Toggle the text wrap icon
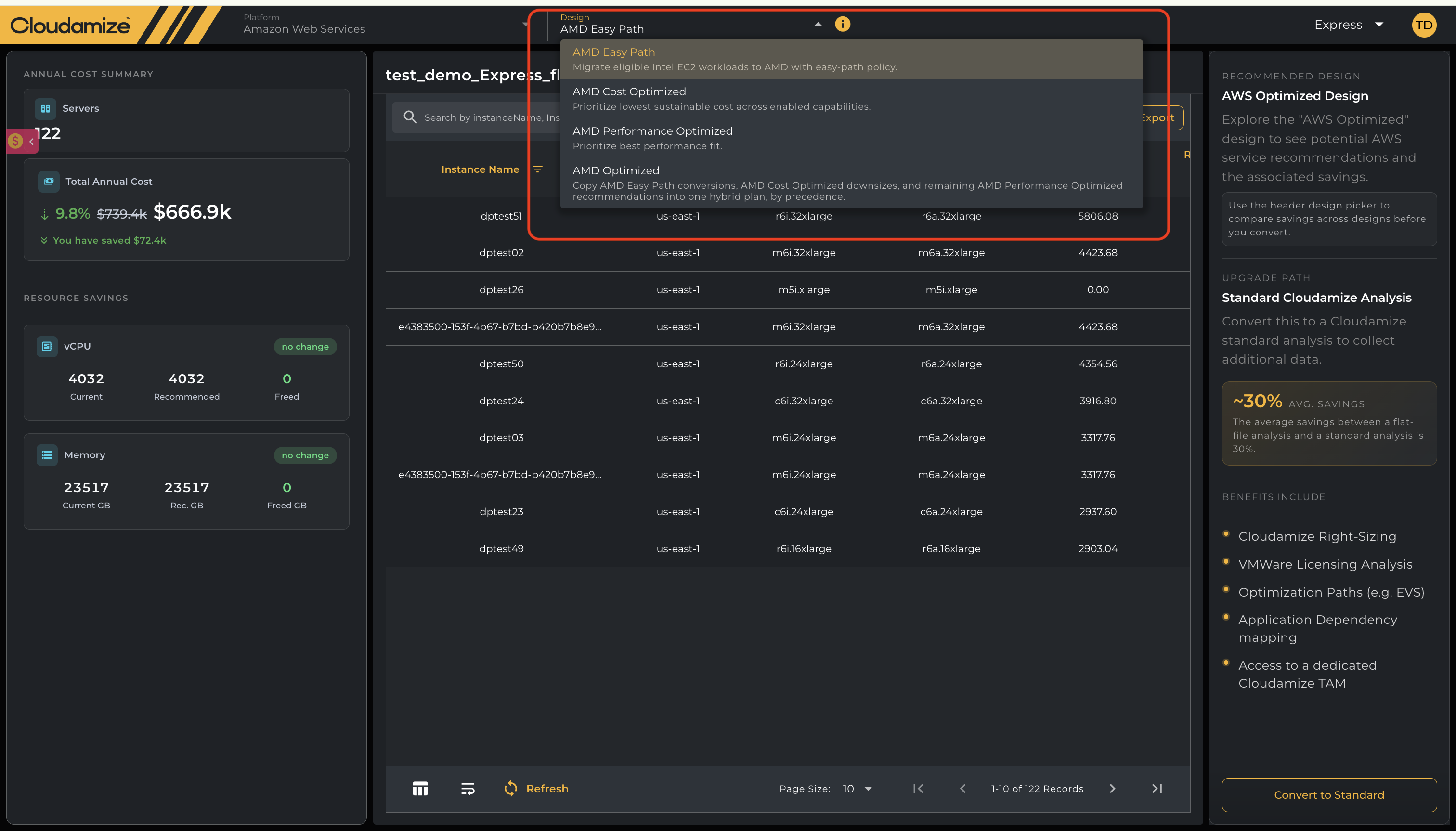The image size is (1456, 831). pos(468,788)
